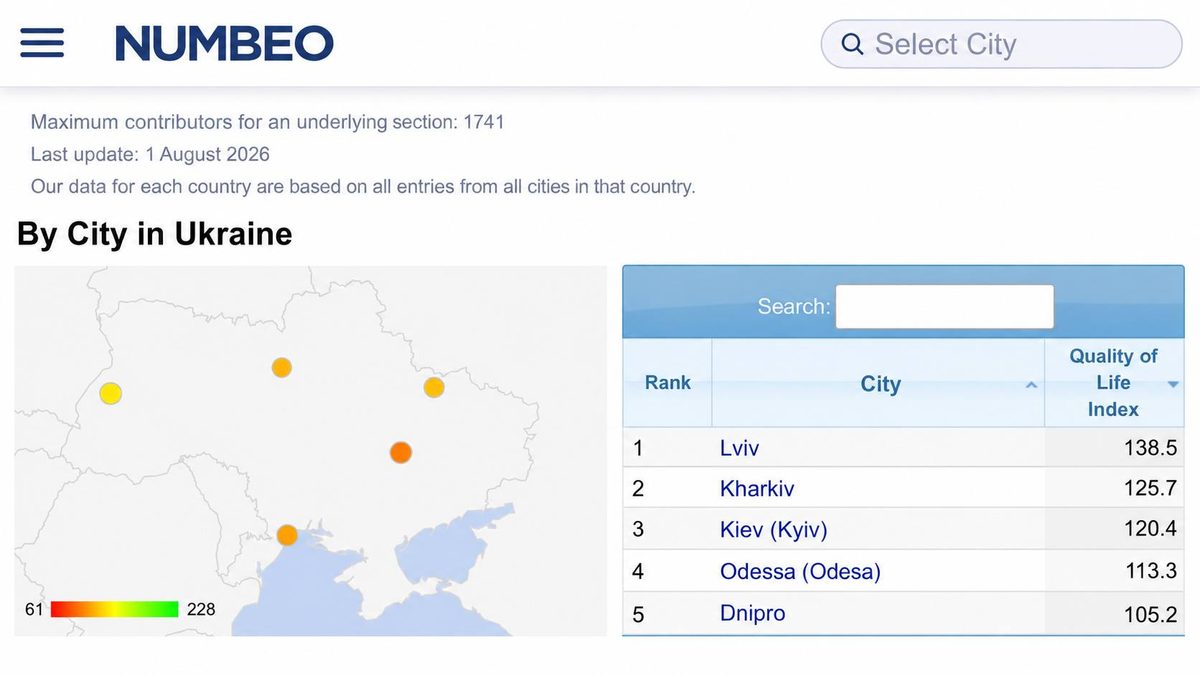
Task: Click the magnifier icon in Select City
Action: click(x=852, y=44)
